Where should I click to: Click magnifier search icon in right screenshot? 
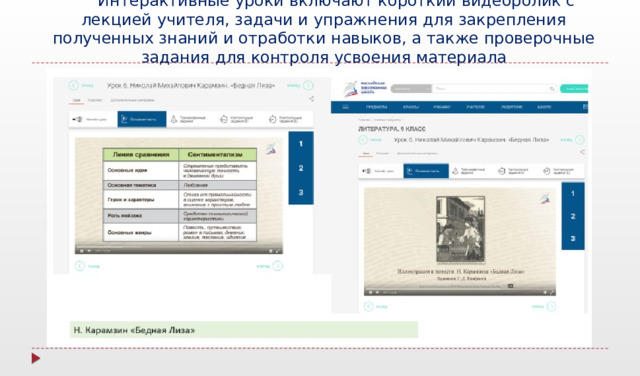click(x=552, y=89)
